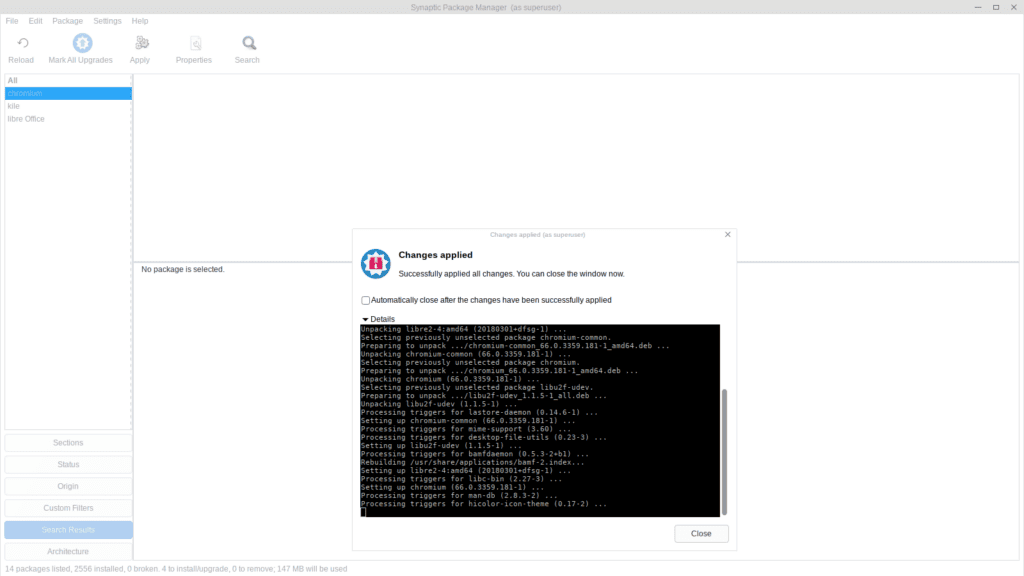Open the Search toolbar icon
Screen dimensions: 1024x576
click(x=249, y=44)
